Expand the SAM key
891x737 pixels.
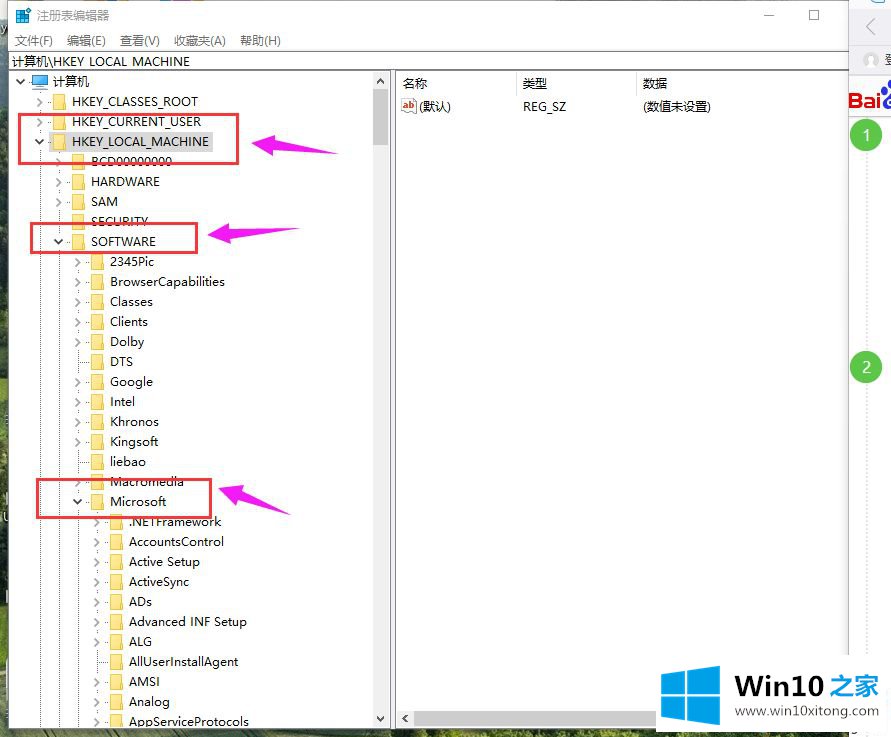click(59, 202)
